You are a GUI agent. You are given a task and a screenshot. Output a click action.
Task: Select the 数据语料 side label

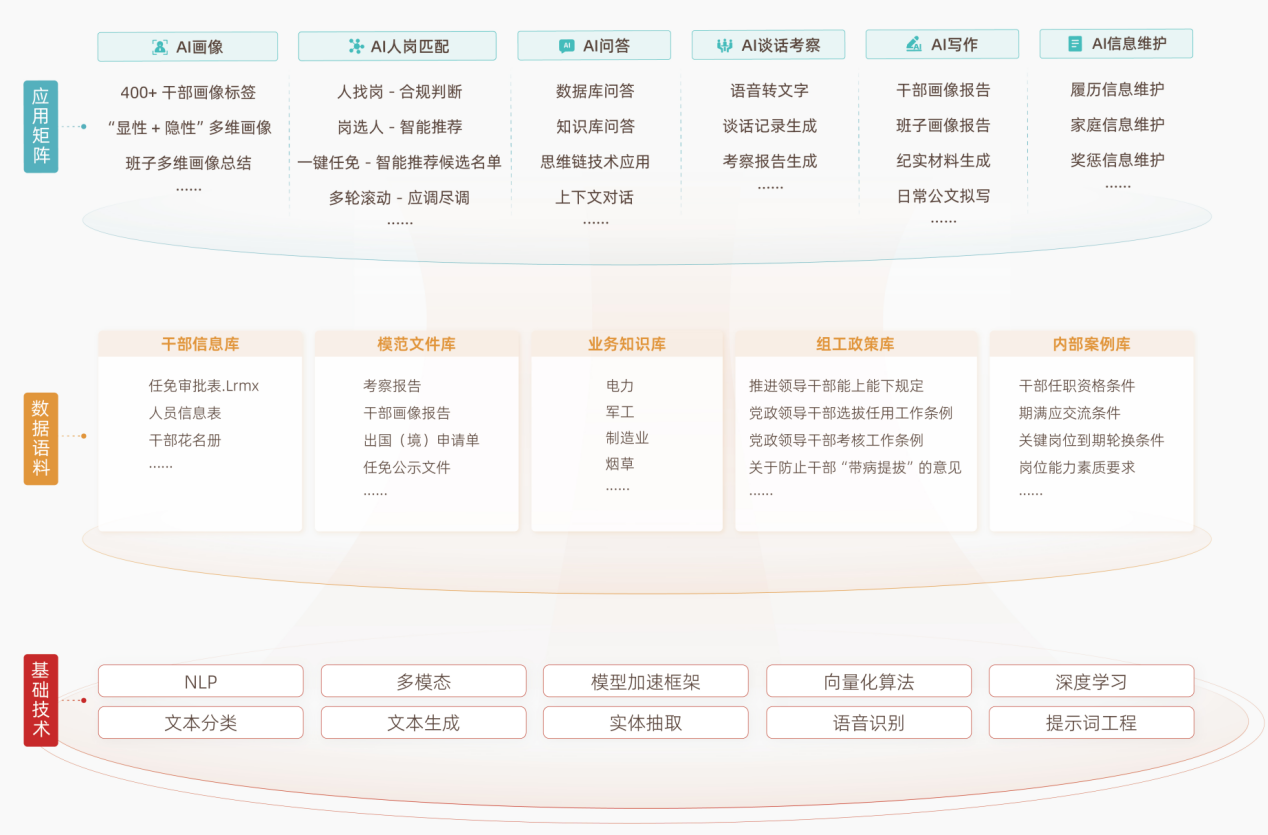(40, 438)
